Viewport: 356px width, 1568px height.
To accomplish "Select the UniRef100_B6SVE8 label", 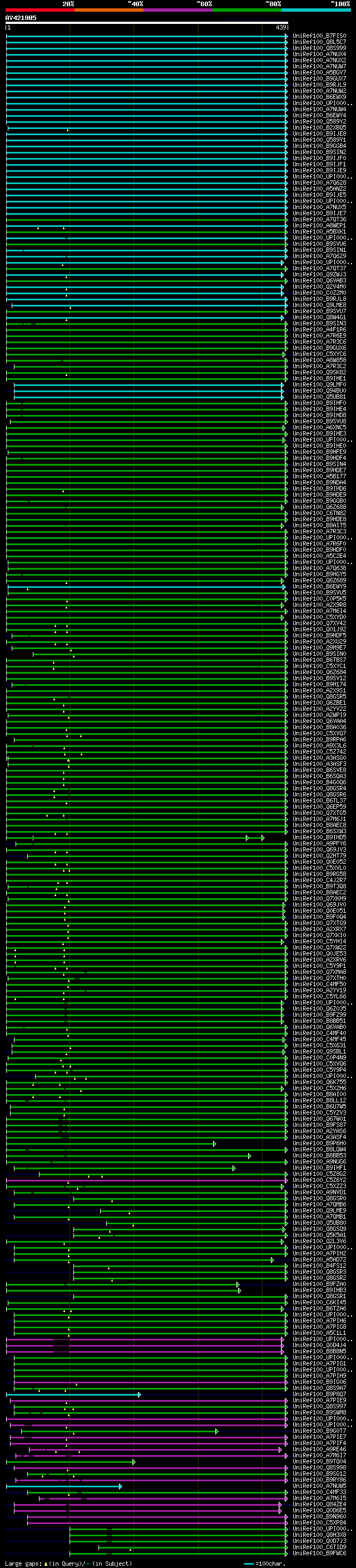I will point(319,769).
